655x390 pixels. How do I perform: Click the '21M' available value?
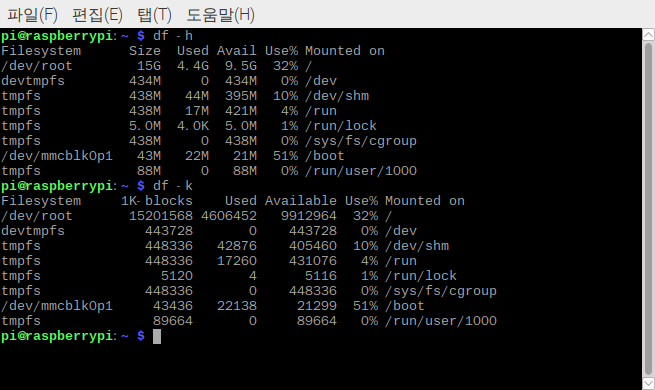[x=245, y=156]
